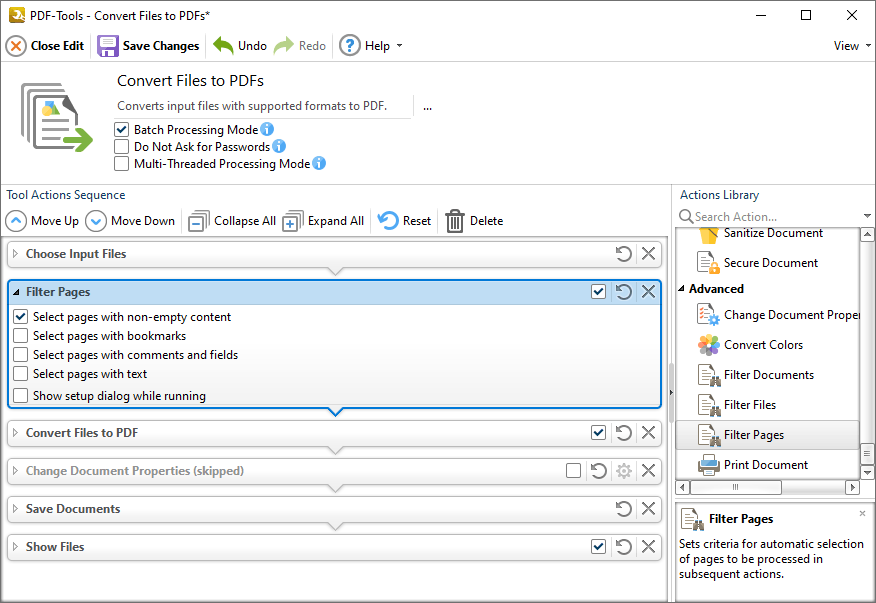The width and height of the screenshot is (876, 603).
Task: Click the Close Edit button
Action: pos(44,45)
